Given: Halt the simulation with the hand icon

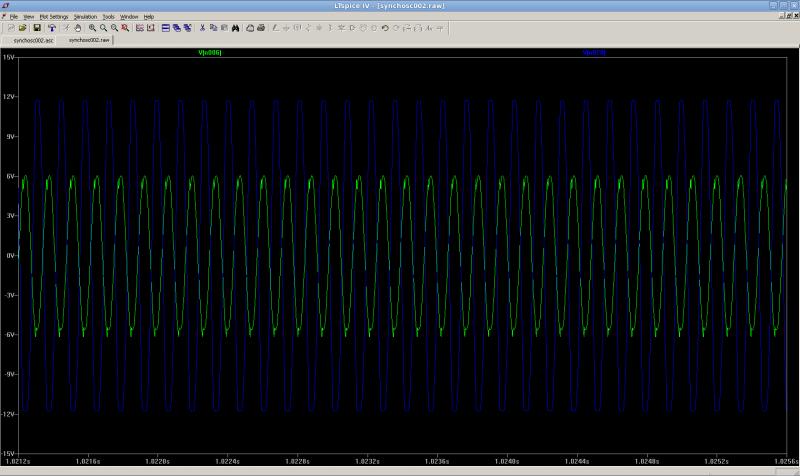Looking at the screenshot, I should click(x=77, y=28).
